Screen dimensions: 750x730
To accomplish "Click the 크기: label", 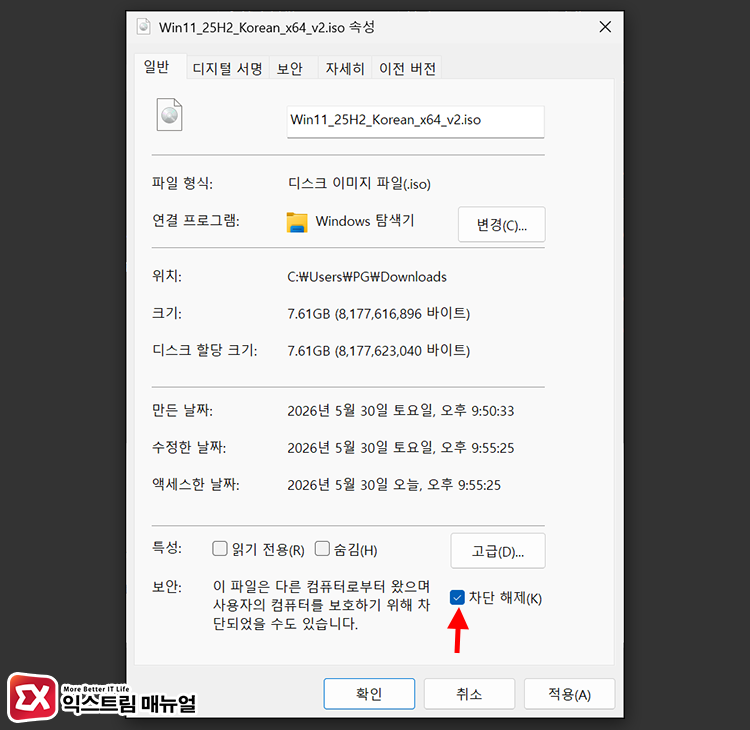I will click(166, 313).
